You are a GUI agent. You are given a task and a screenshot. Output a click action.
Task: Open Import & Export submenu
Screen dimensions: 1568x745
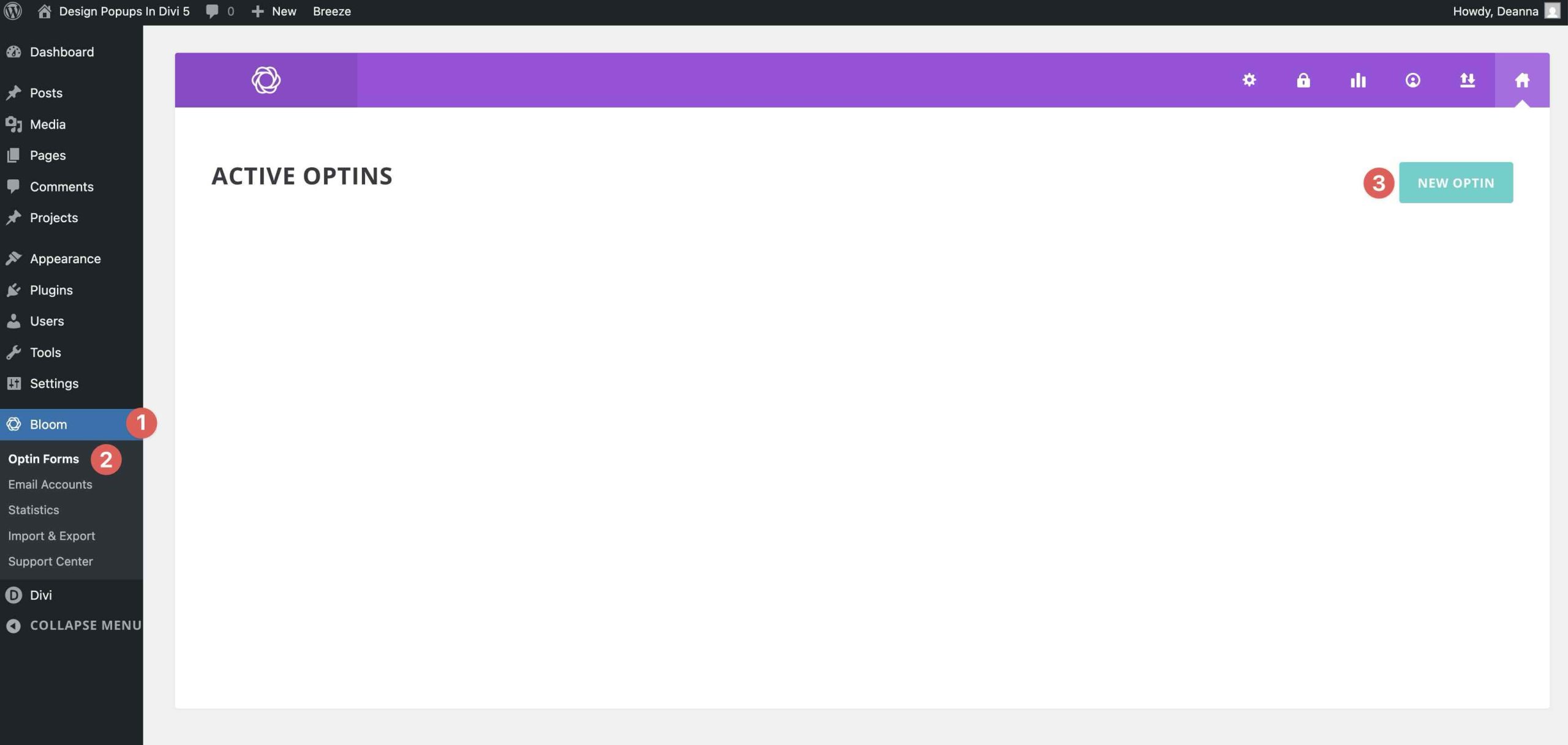click(51, 536)
